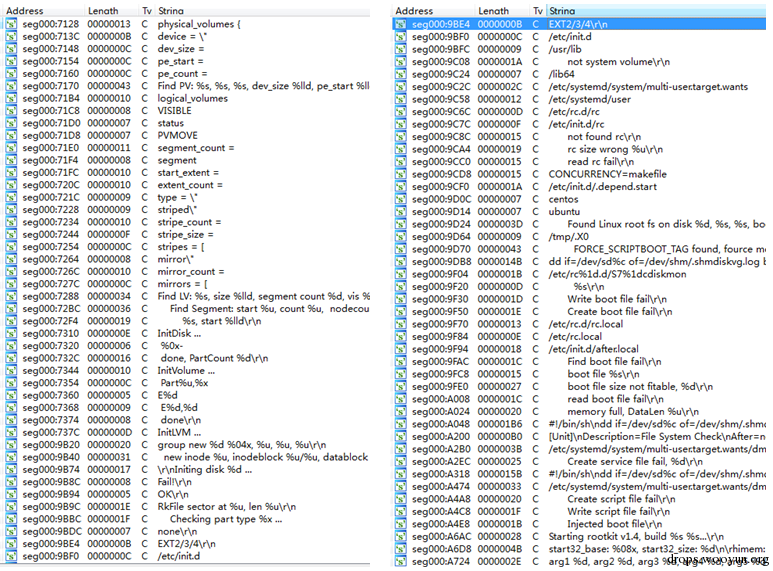Click right pane Length column header
Screen dimensions: 773x571
(502, 10)
